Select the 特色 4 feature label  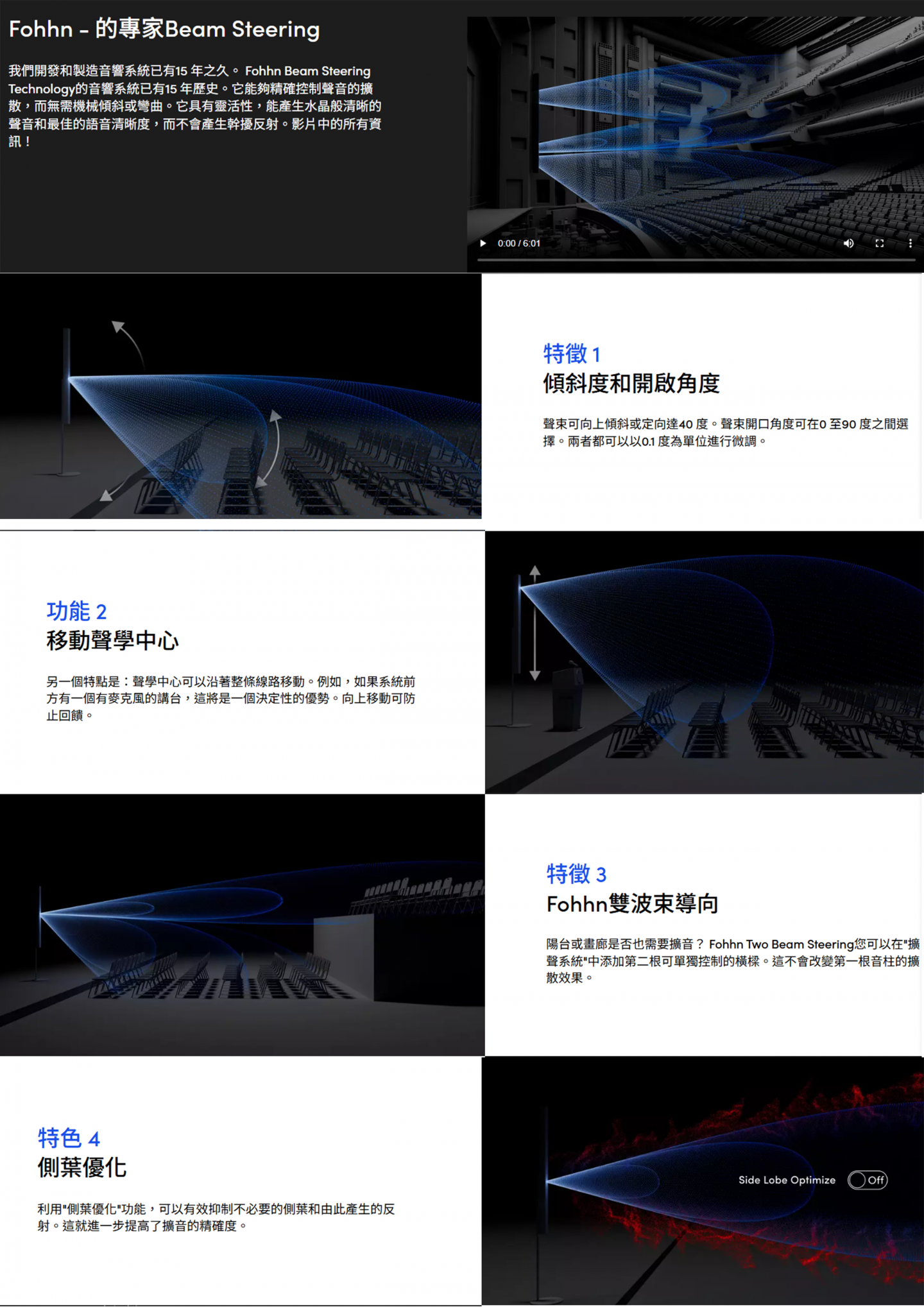(x=69, y=1138)
